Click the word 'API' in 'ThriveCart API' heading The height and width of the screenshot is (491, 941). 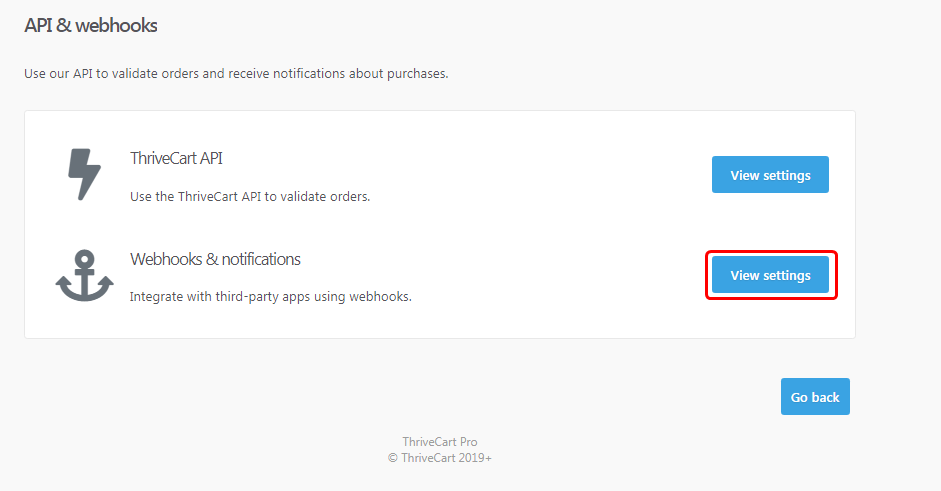pos(211,158)
